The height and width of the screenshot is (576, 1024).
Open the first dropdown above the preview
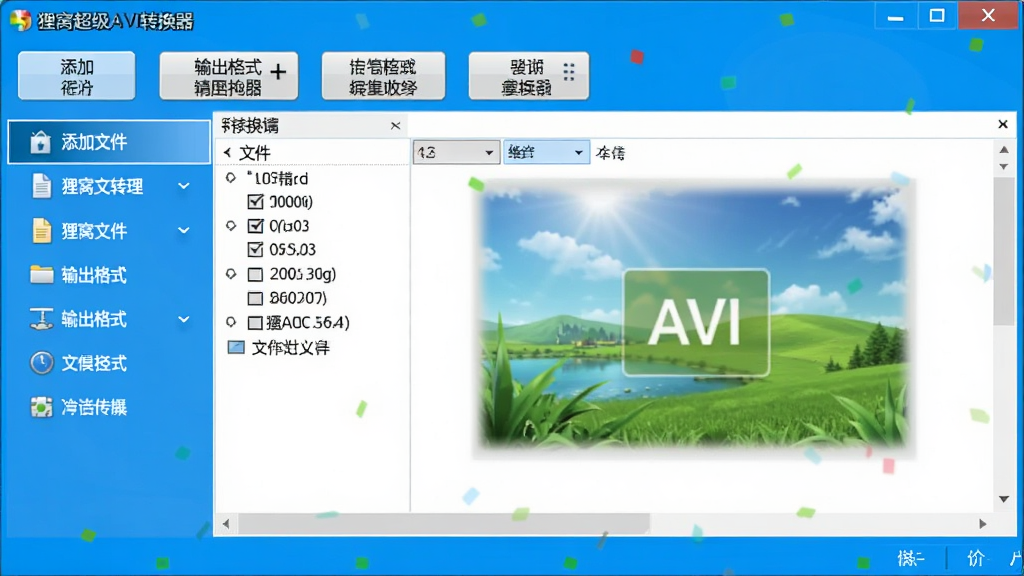coord(456,152)
